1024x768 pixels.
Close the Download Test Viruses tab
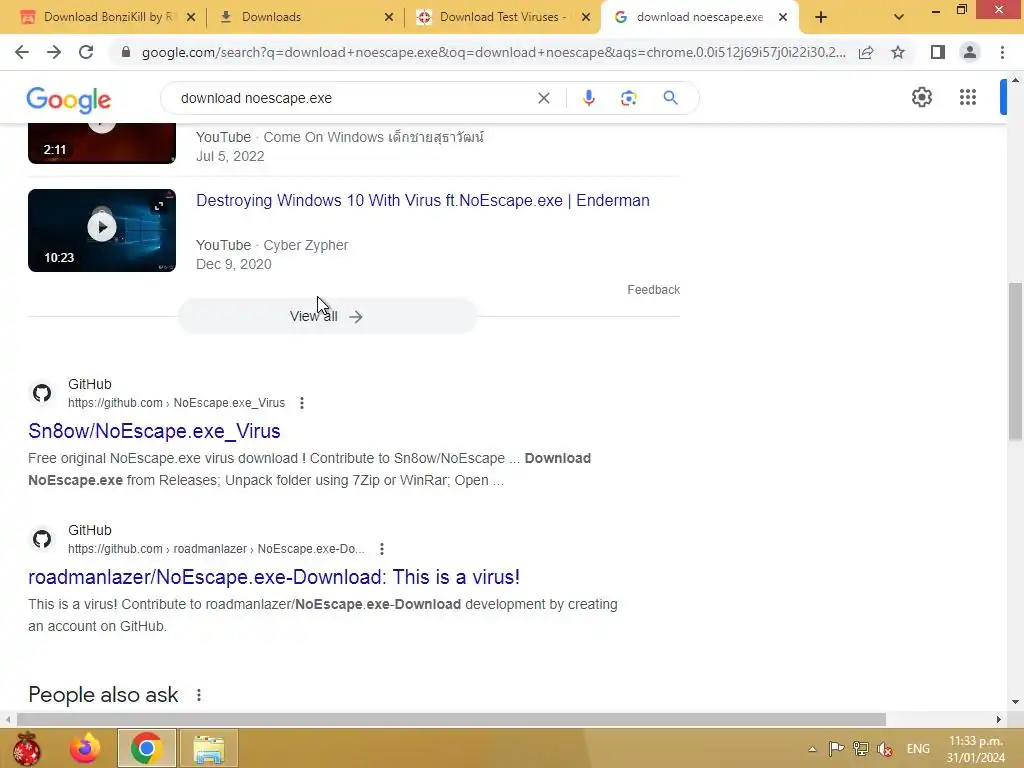click(x=586, y=17)
